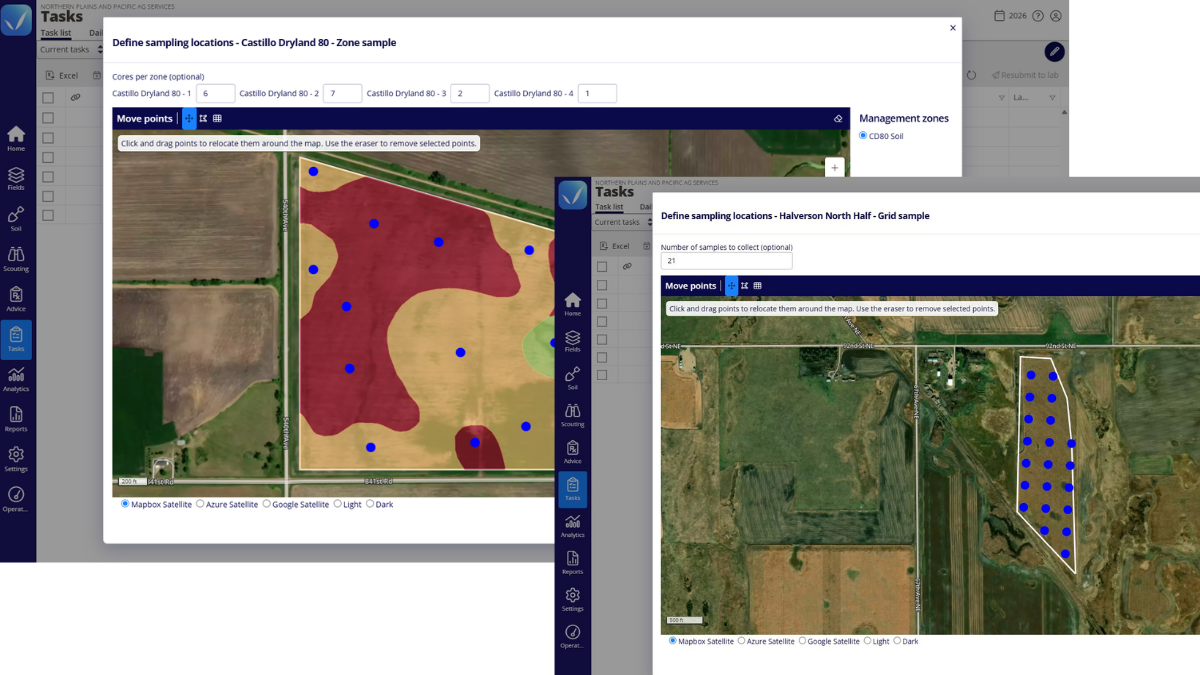1200x675 pixels.
Task: Click the Castillo Dryland 80 - 2 cores field
Action: point(343,93)
